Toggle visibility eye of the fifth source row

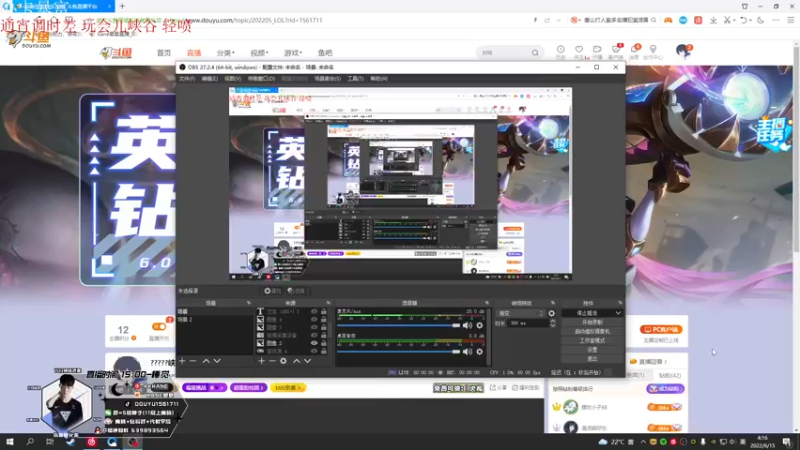pos(314,343)
